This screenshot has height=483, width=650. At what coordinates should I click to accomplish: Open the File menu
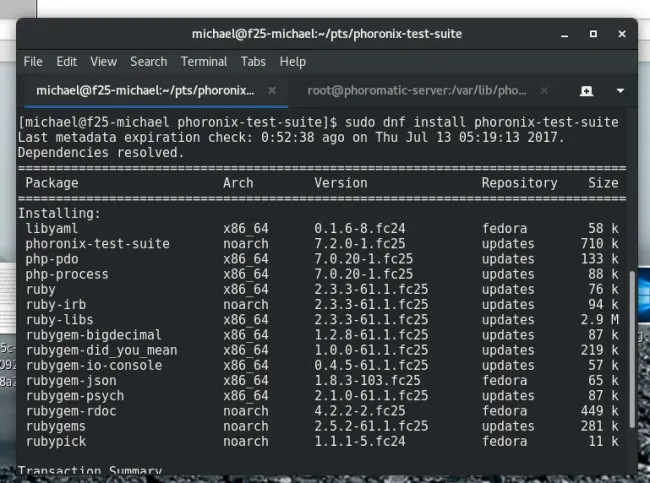(33, 62)
